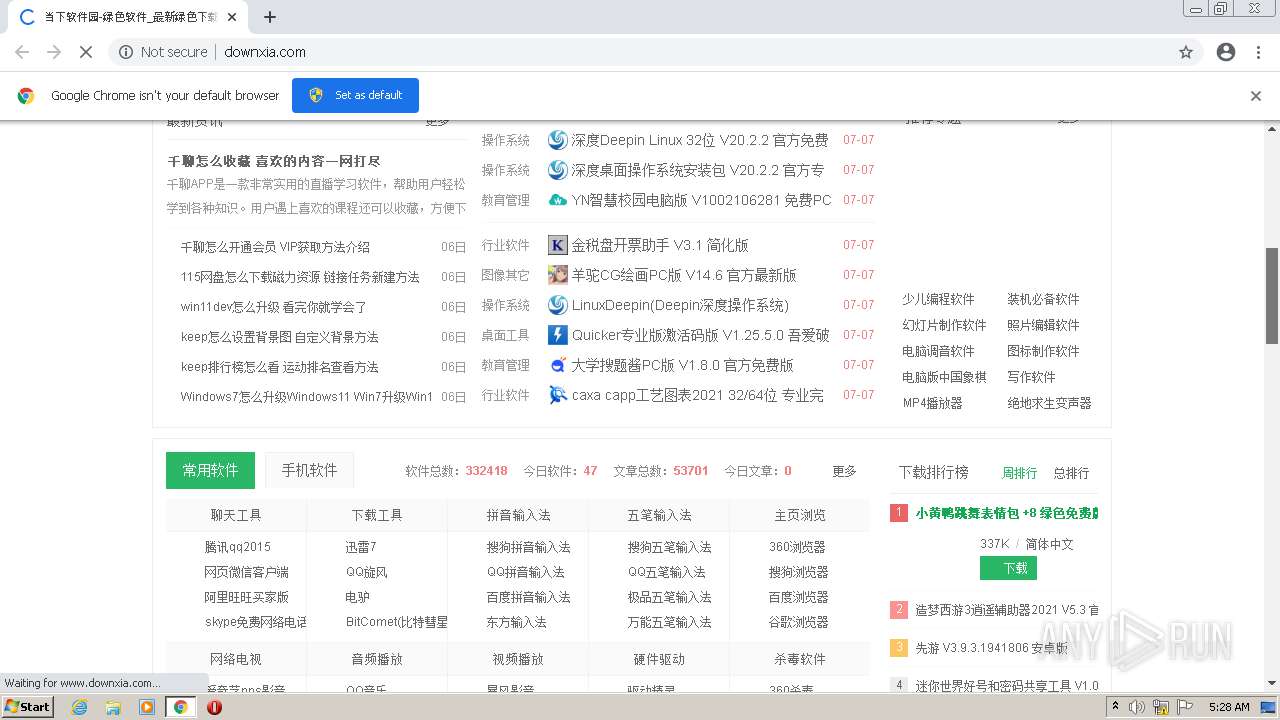
Task: Click the Set as default button
Action: [x=355, y=95]
